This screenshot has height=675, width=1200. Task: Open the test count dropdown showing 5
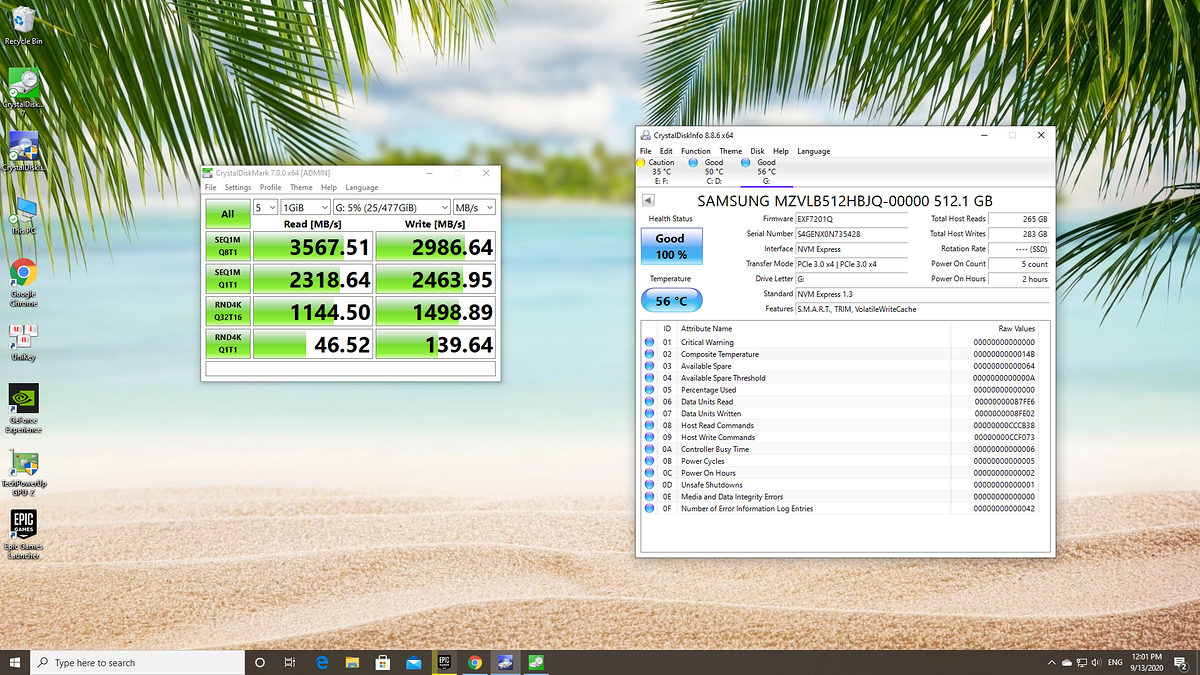(x=264, y=207)
